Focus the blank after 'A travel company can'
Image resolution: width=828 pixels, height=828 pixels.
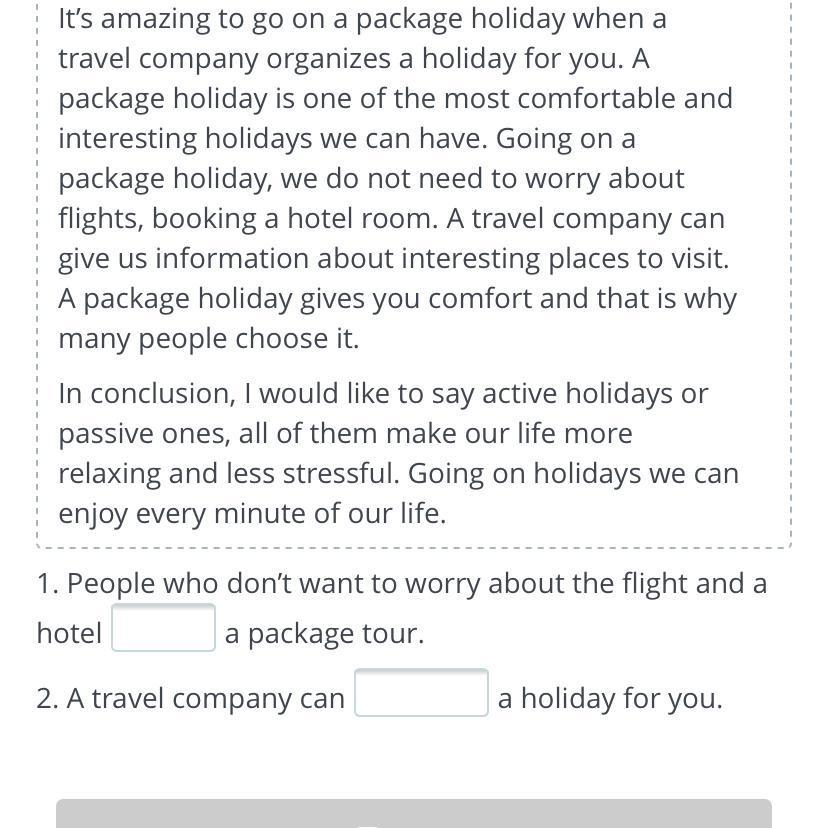(x=421, y=692)
